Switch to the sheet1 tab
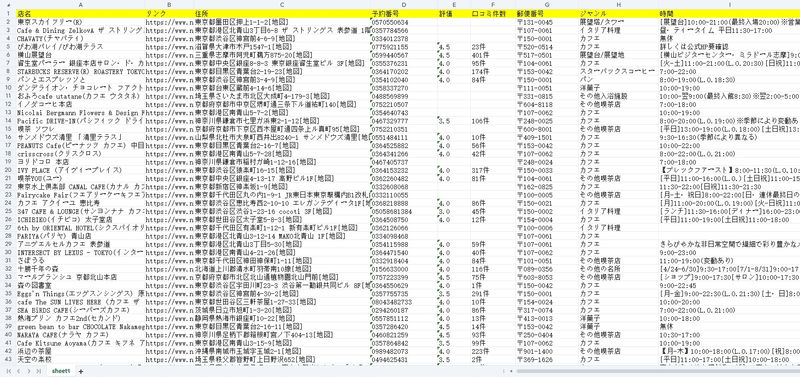Screen dimensions: 800x377 61,371
